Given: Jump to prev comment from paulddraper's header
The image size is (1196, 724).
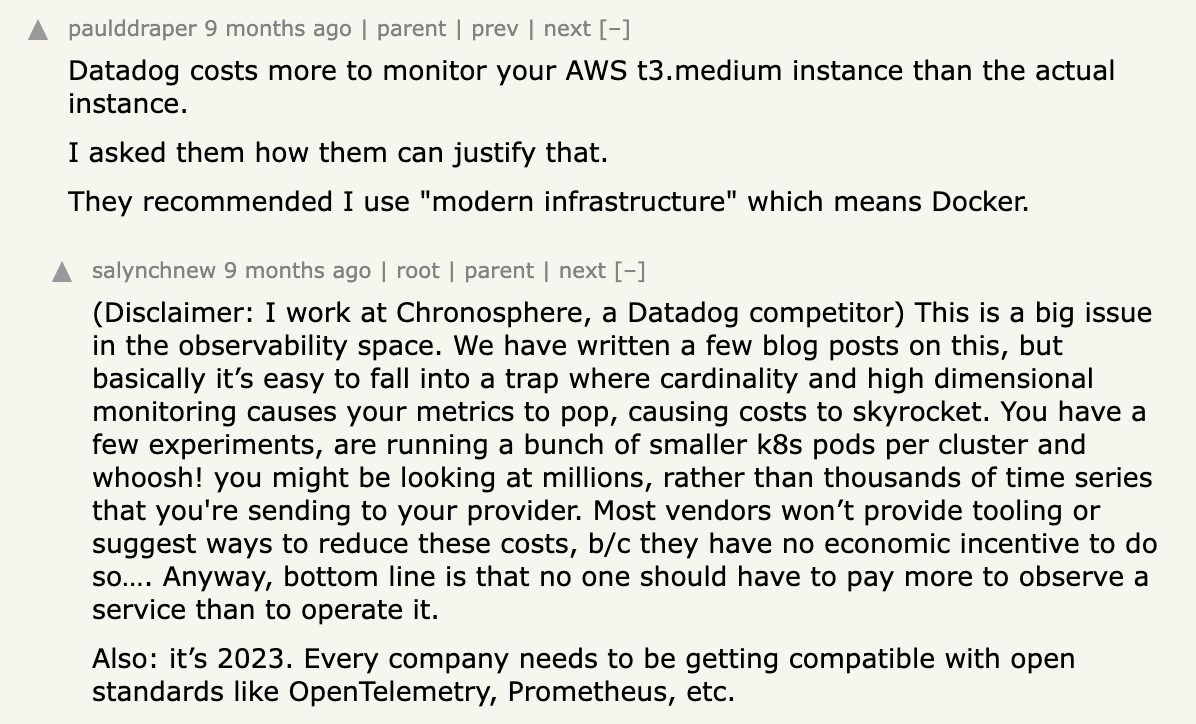Looking at the screenshot, I should (494, 29).
